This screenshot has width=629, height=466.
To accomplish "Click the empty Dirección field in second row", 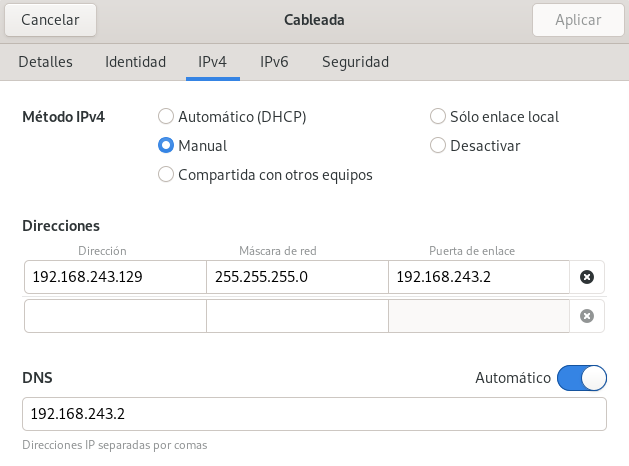I will [x=115, y=316].
